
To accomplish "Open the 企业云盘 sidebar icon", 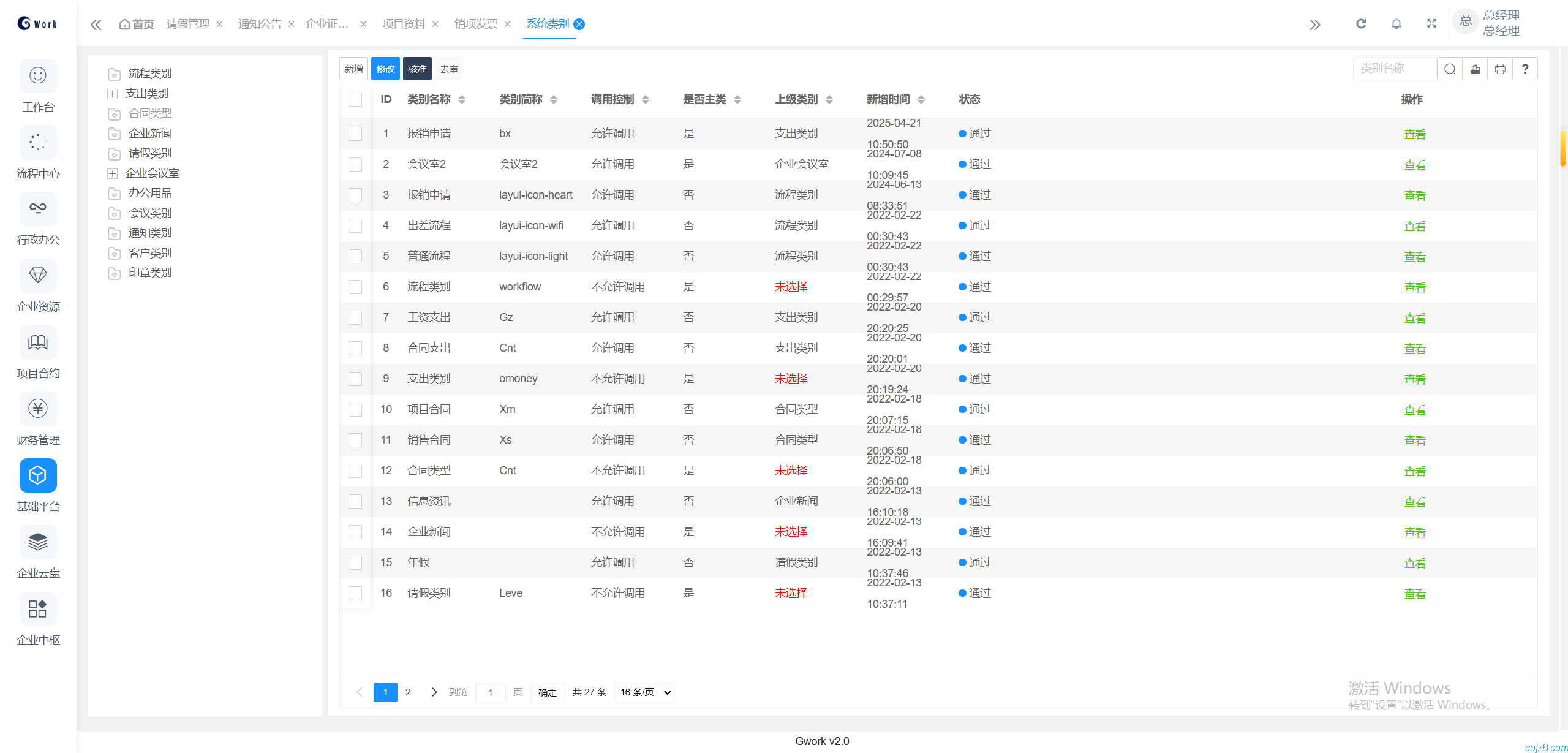I will coord(38,542).
